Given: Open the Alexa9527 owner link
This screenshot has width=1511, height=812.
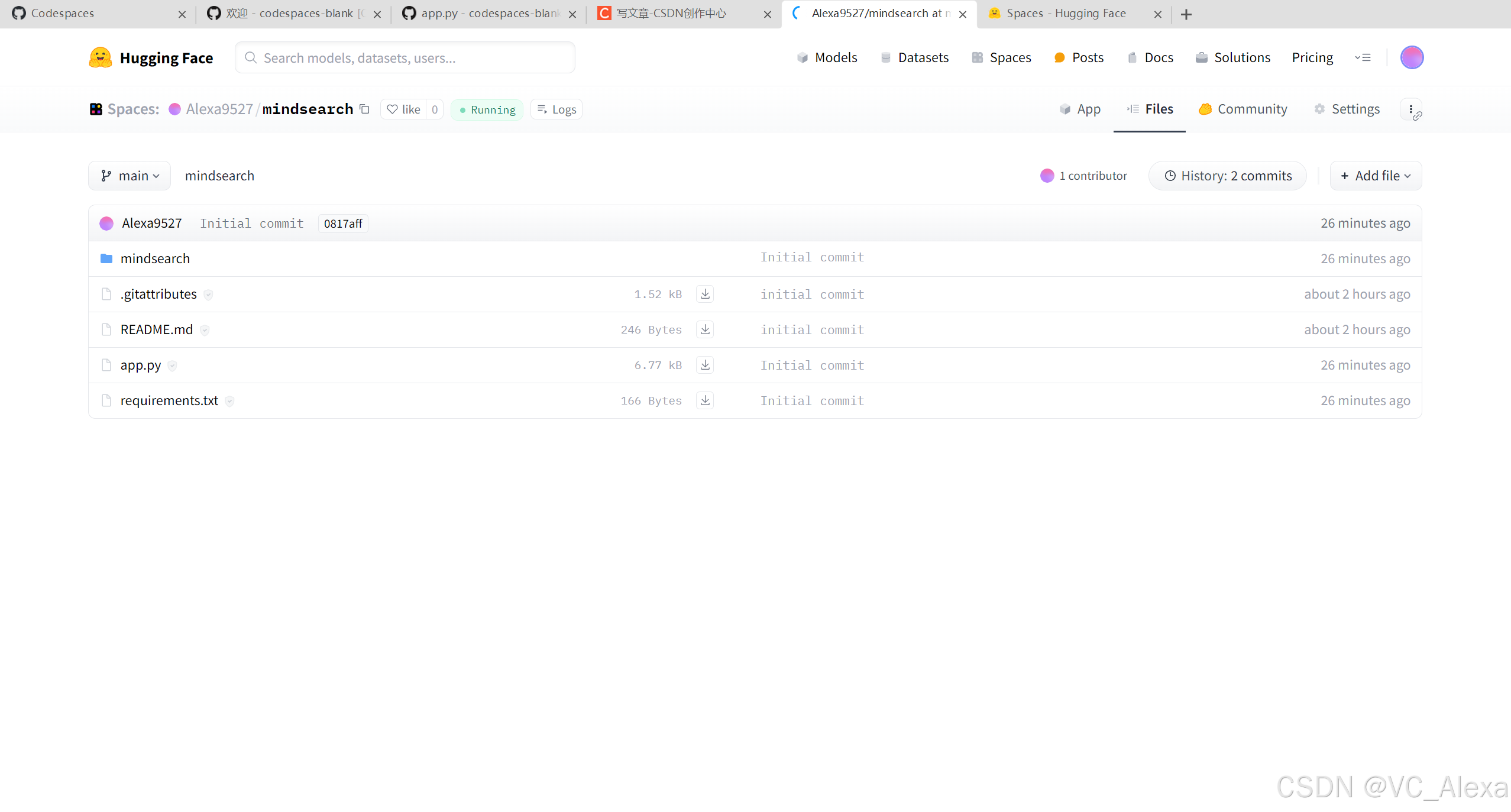Looking at the screenshot, I should pyautogui.click(x=219, y=109).
